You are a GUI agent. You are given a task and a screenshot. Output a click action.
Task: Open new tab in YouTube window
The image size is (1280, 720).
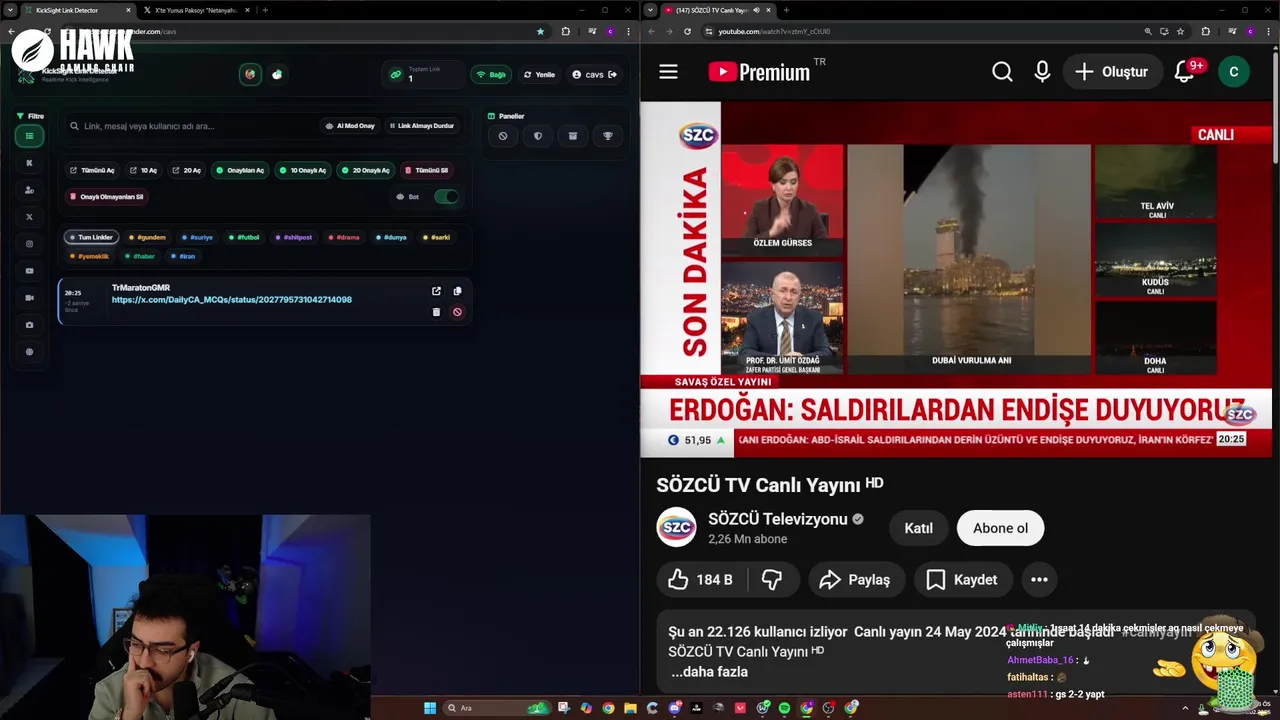point(786,10)
